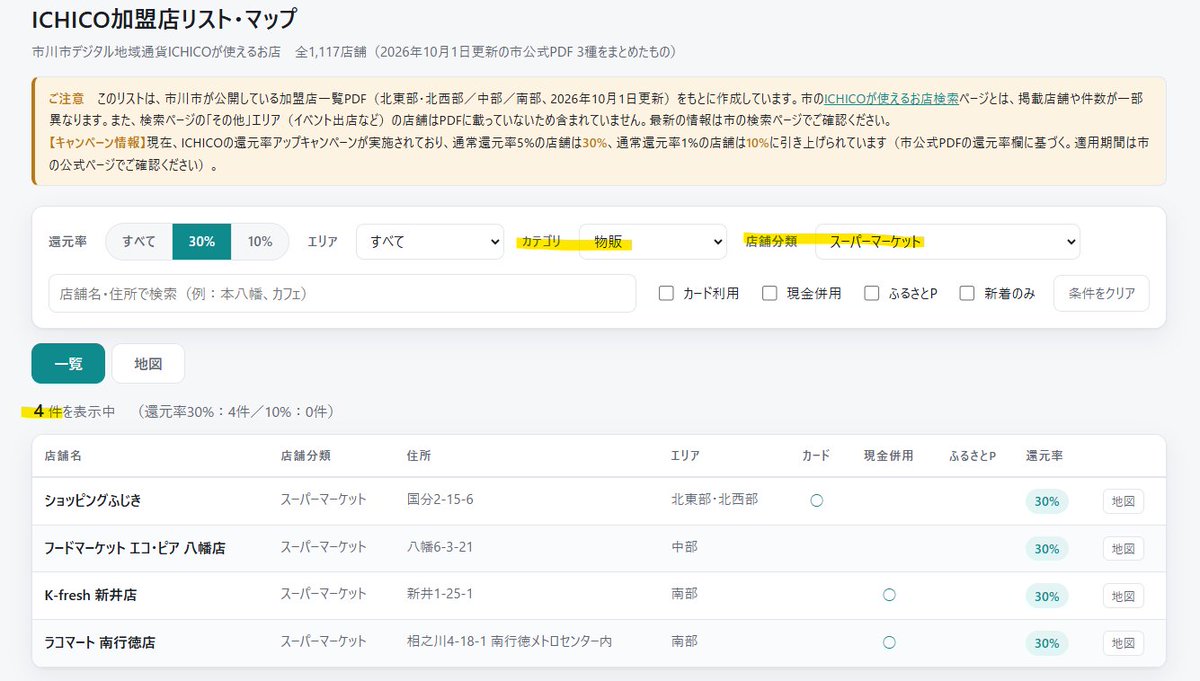Switch to the 地図 map tab
Viewport: 1200px width, 681px height.
[x=148, y=364]
